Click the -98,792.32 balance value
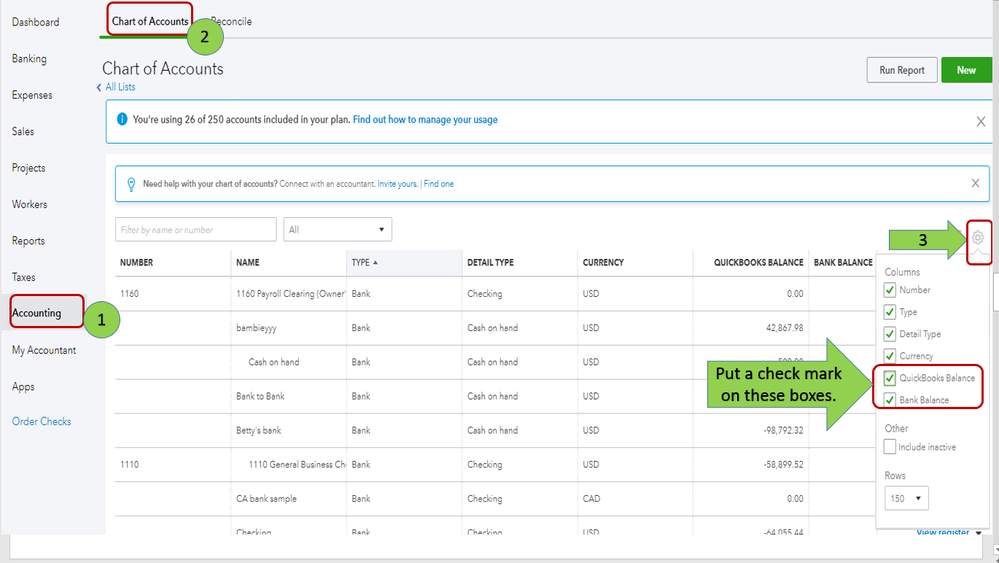999x563 pixels. (783, 431)
